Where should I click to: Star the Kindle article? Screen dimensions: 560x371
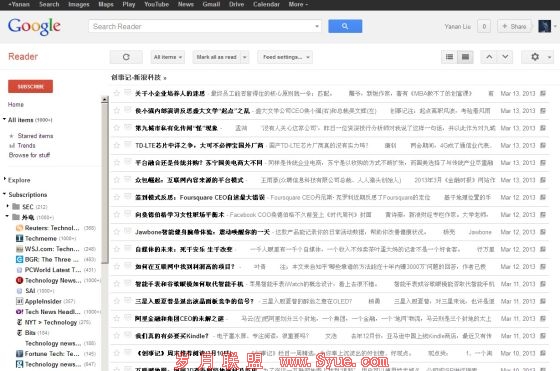point(116,336)
